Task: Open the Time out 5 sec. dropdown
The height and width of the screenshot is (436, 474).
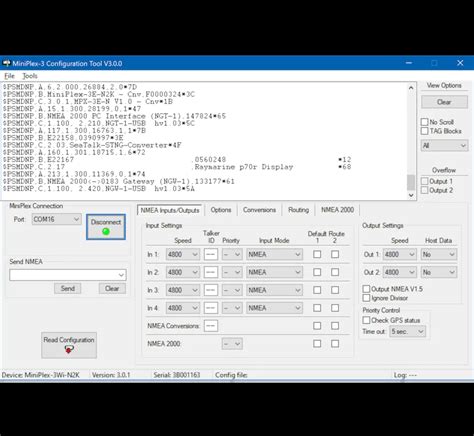Action: coord(407,331)
